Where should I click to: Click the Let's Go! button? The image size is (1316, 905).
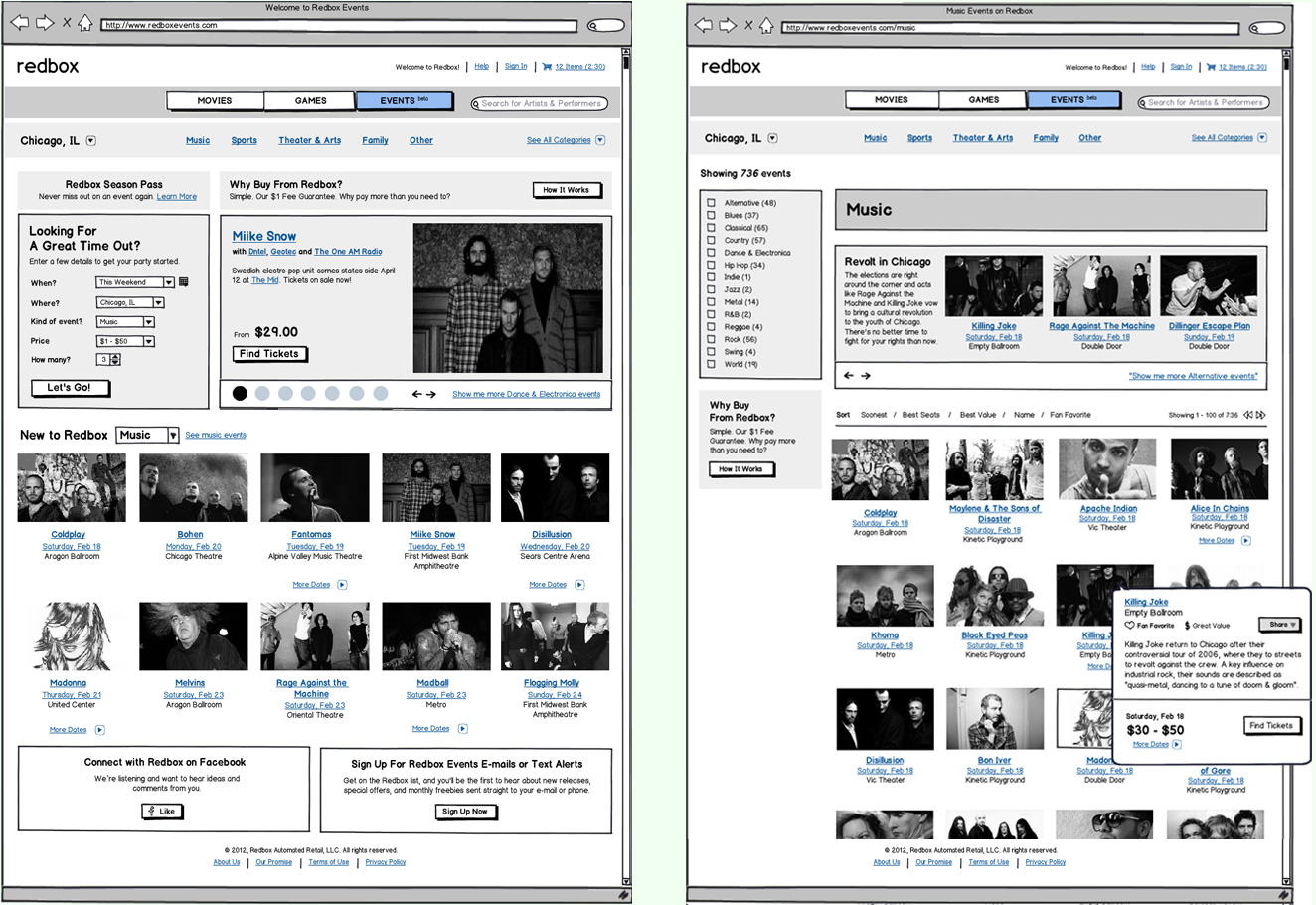click(70, 388)
